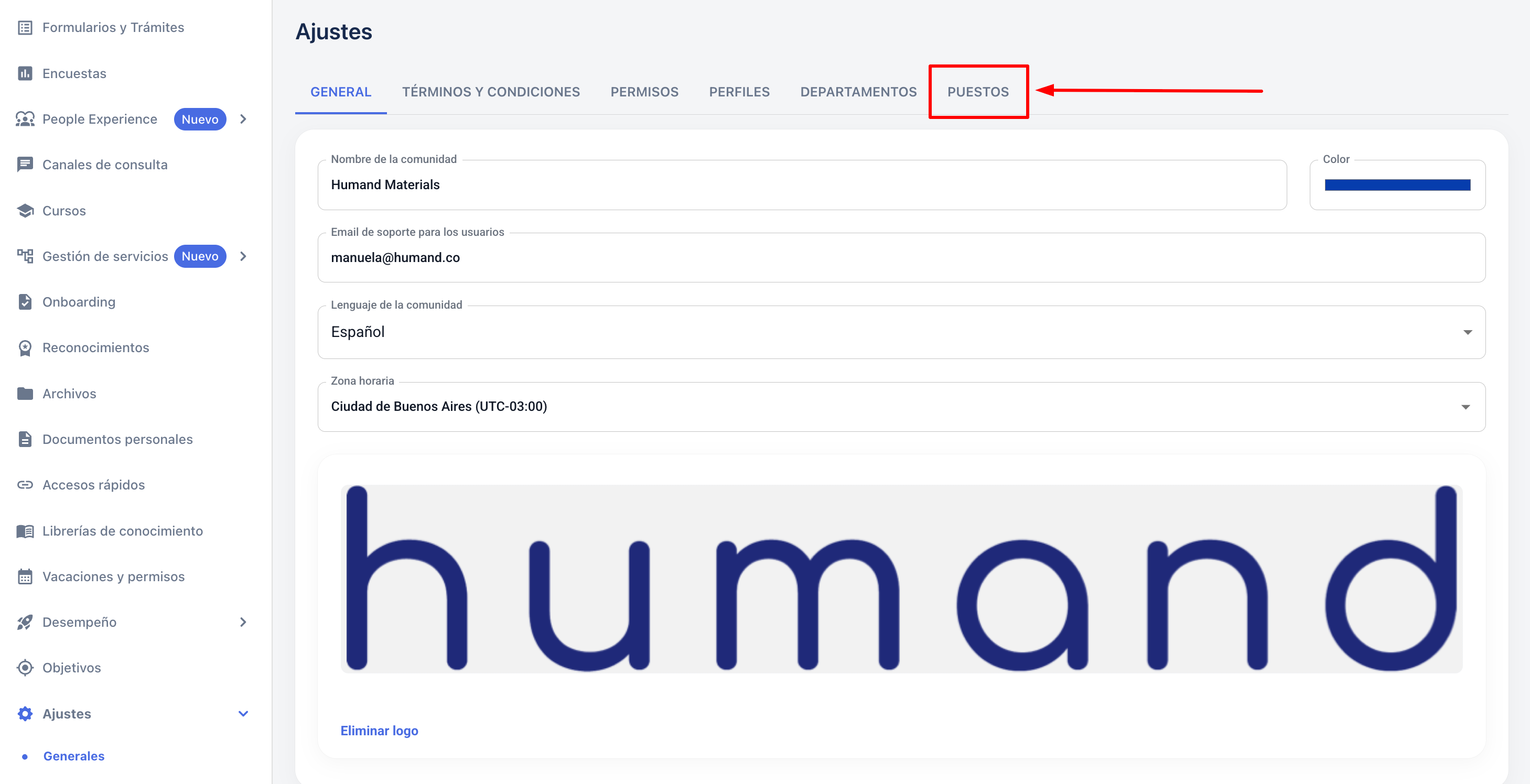Click the Email de soporte input field
Screen dimensions: 1530x784
click(x=901, y=257)
